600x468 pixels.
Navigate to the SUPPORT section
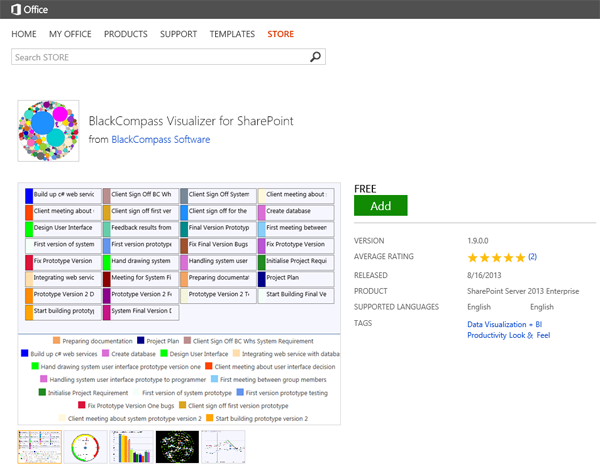(x=179, y=34)
